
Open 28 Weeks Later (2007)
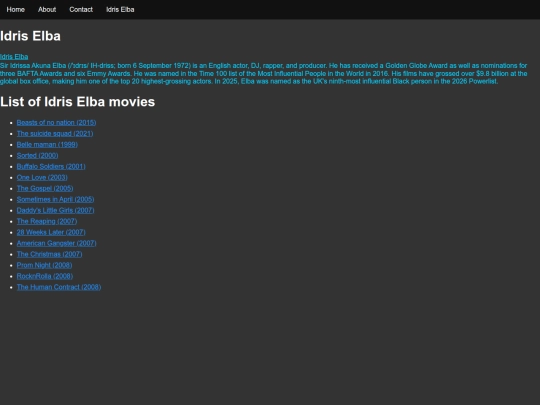pyautogui.click(x=51, y=232)
